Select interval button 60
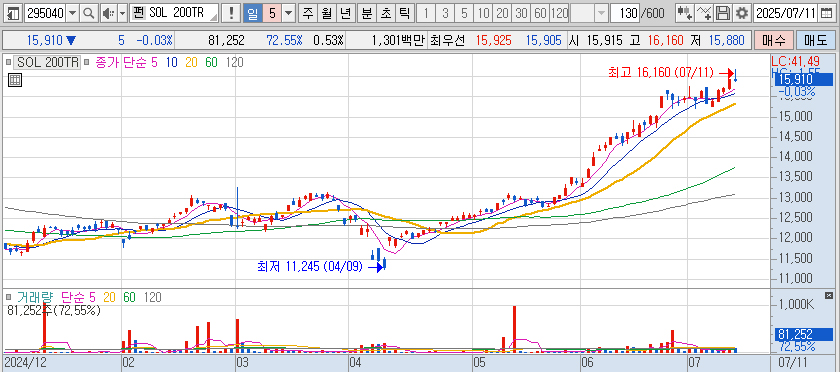The image size is (840, 372). (540, 13)
